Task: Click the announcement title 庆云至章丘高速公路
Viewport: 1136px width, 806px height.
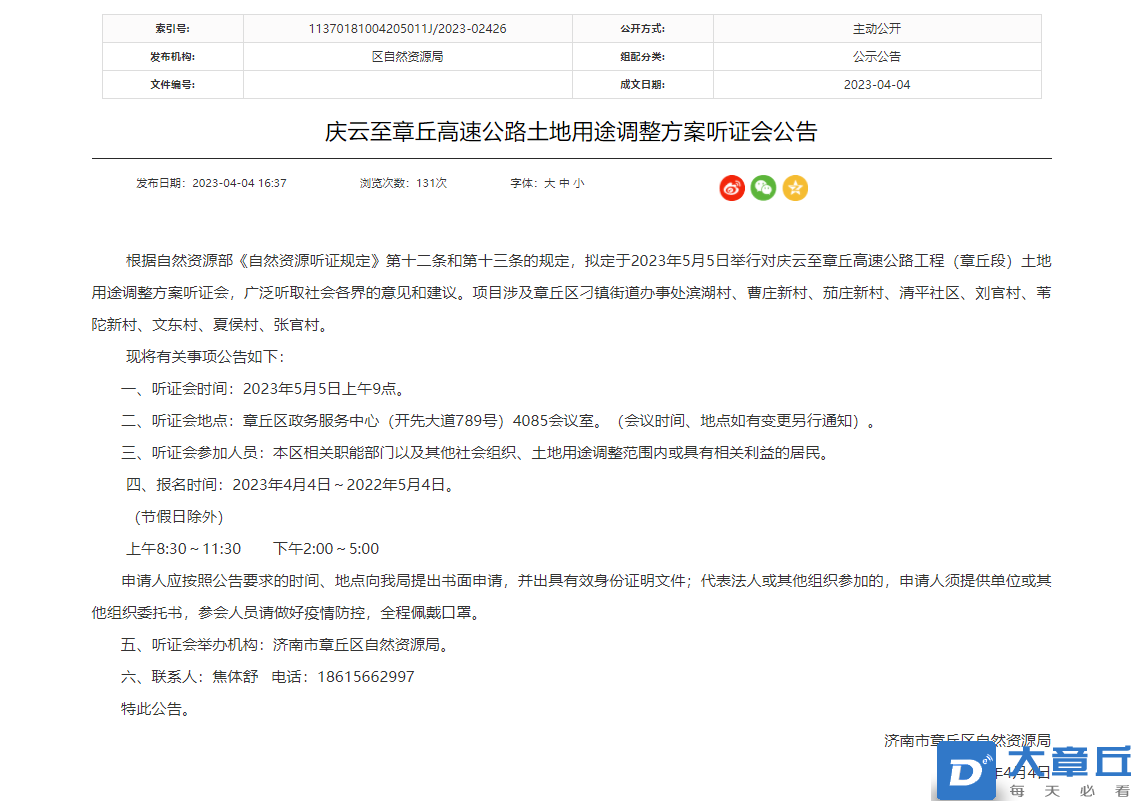Action: [571, 132]
